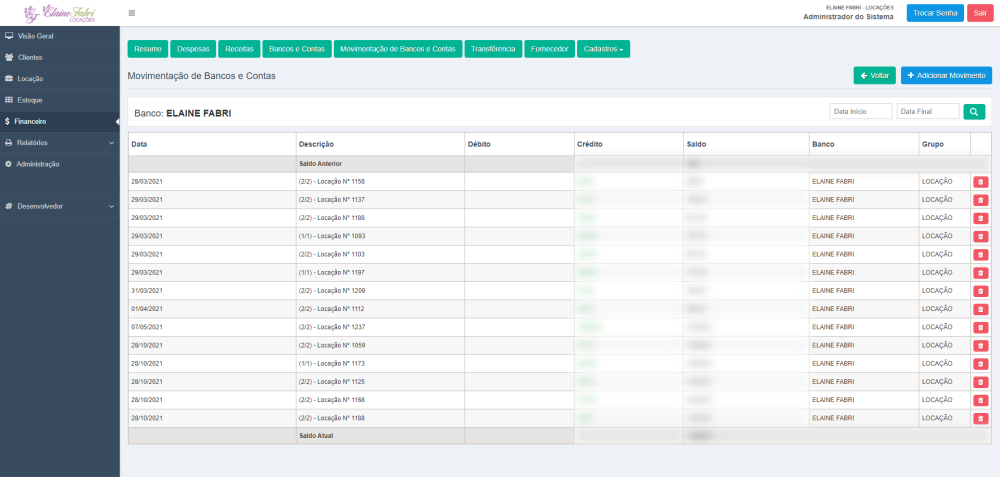Screen dimensions: 1000x478
Task: Delete the Locação Nº 1158 row
Action: click(x=980, y=182)
